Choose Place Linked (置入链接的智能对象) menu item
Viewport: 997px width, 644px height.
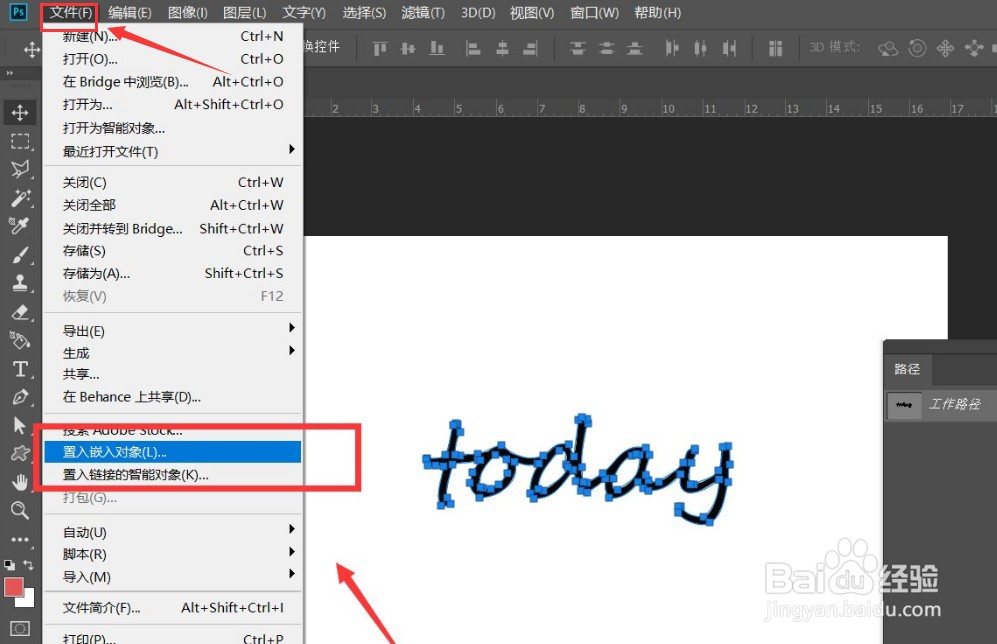pos(173,475)
